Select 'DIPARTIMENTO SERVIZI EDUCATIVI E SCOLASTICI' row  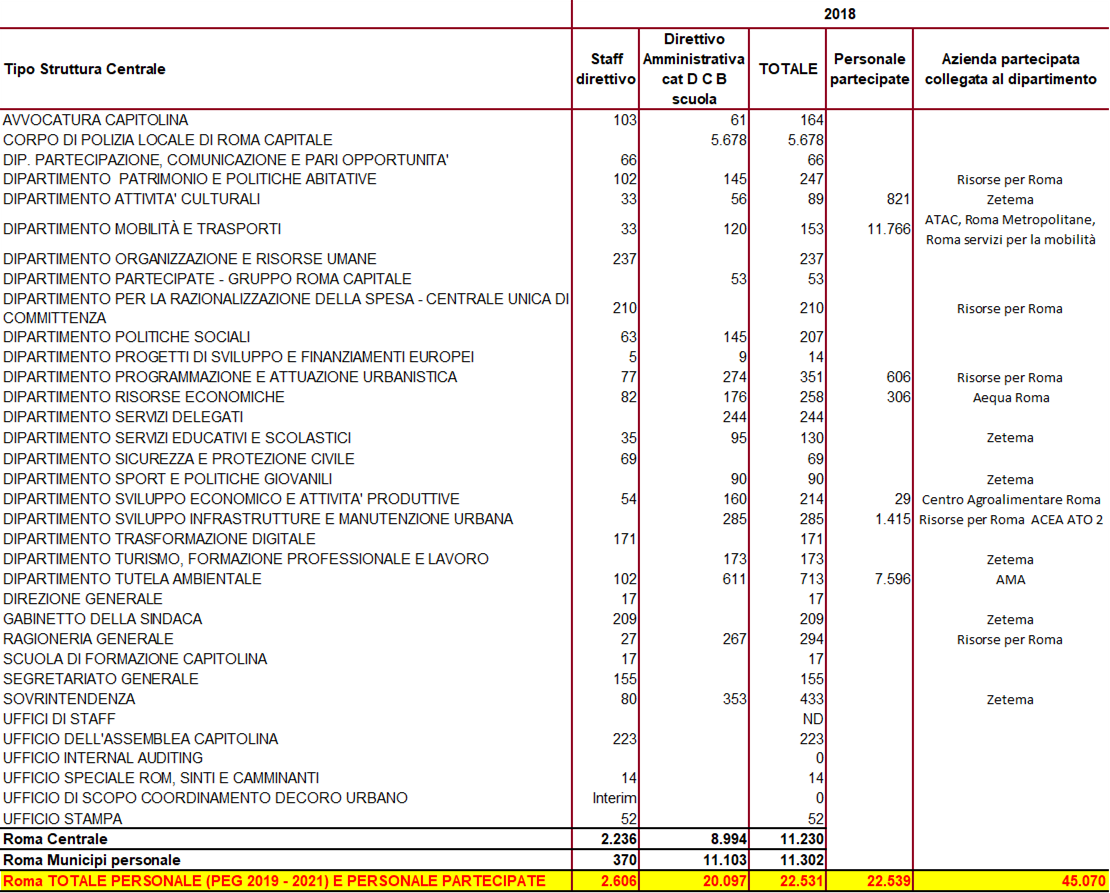pos(177,438)
